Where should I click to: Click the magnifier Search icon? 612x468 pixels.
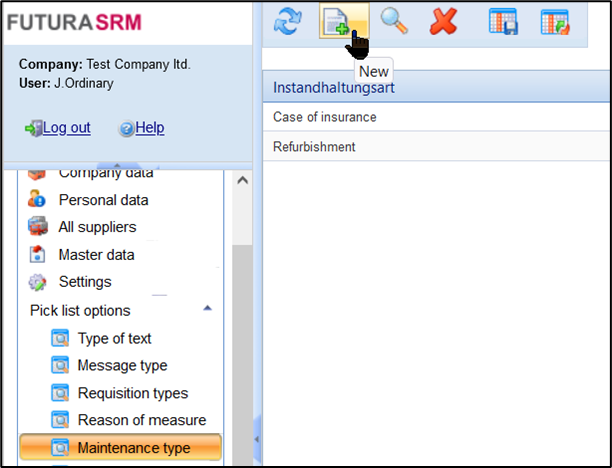(x=394, y=22)
